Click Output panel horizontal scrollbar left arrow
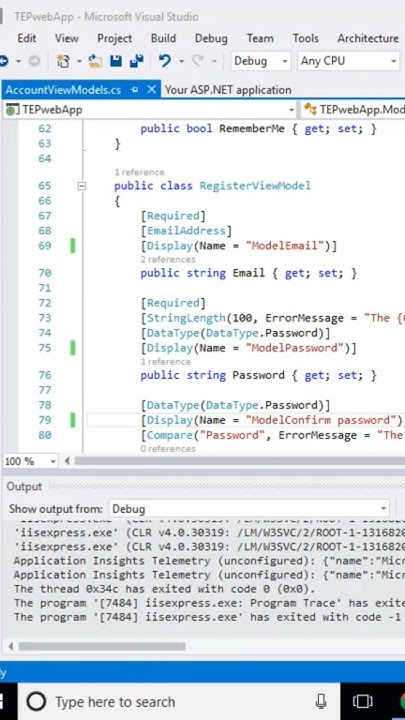The image size is (405, 720). click(10, 646)
